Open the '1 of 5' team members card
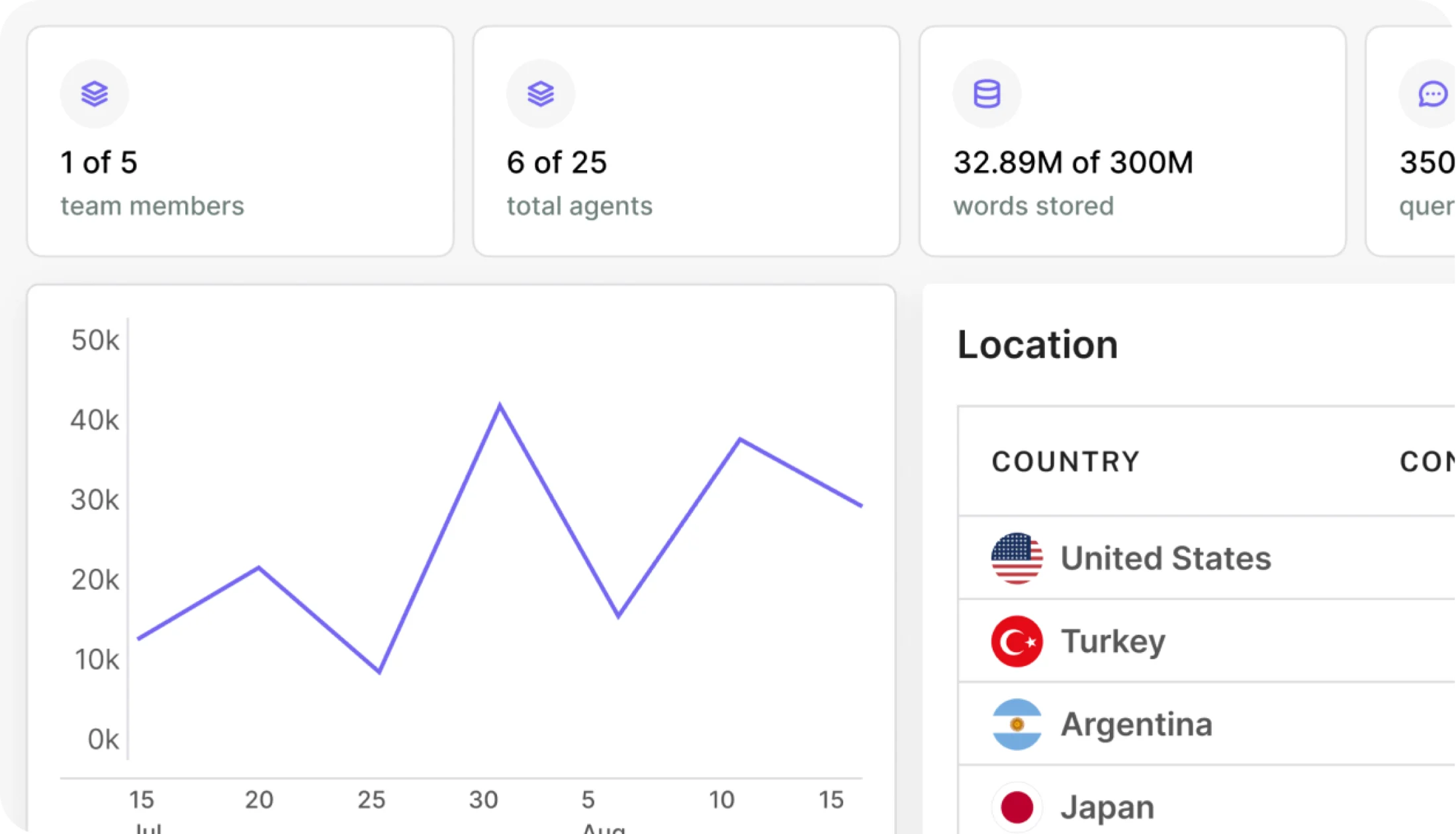Image resolution: width=1456 pixels, height=834 pixels. (240, 141)
